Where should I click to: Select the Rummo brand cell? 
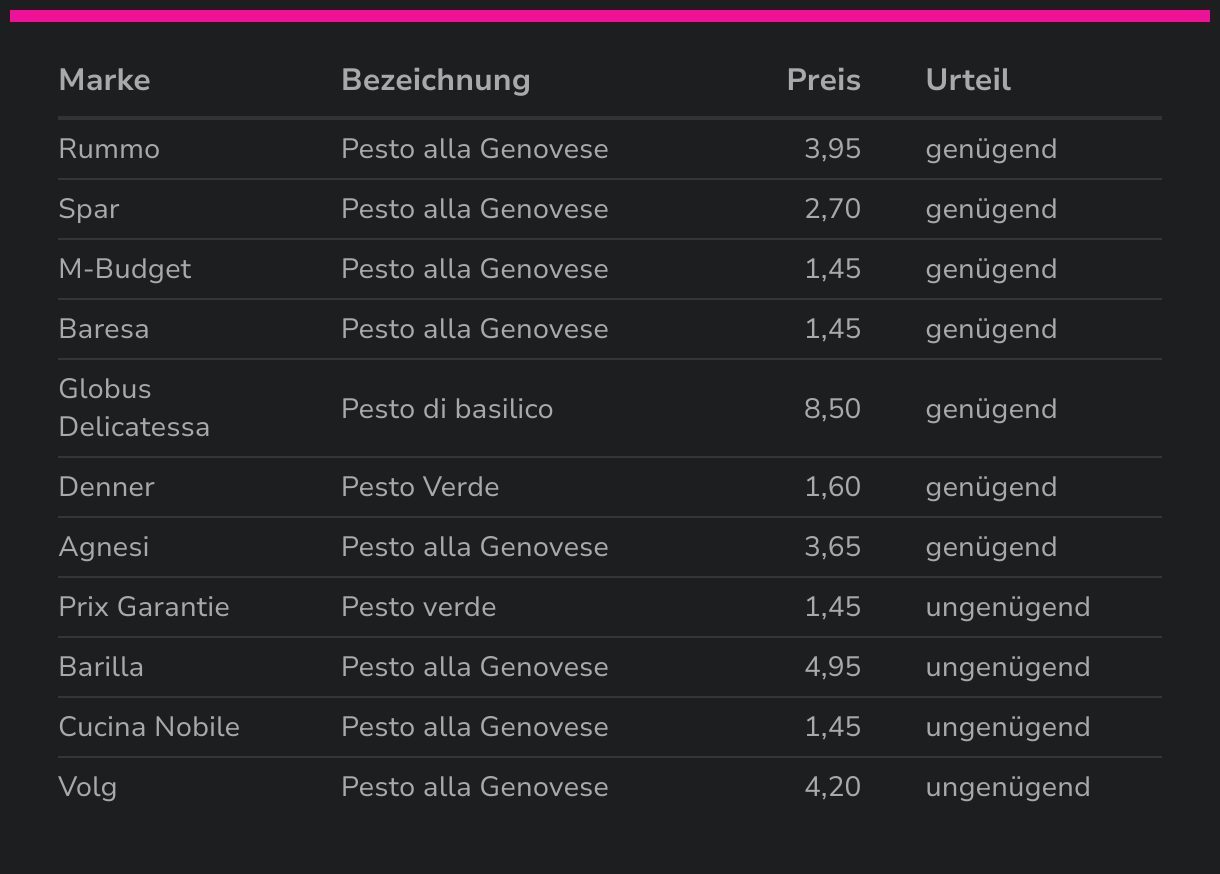109,149
